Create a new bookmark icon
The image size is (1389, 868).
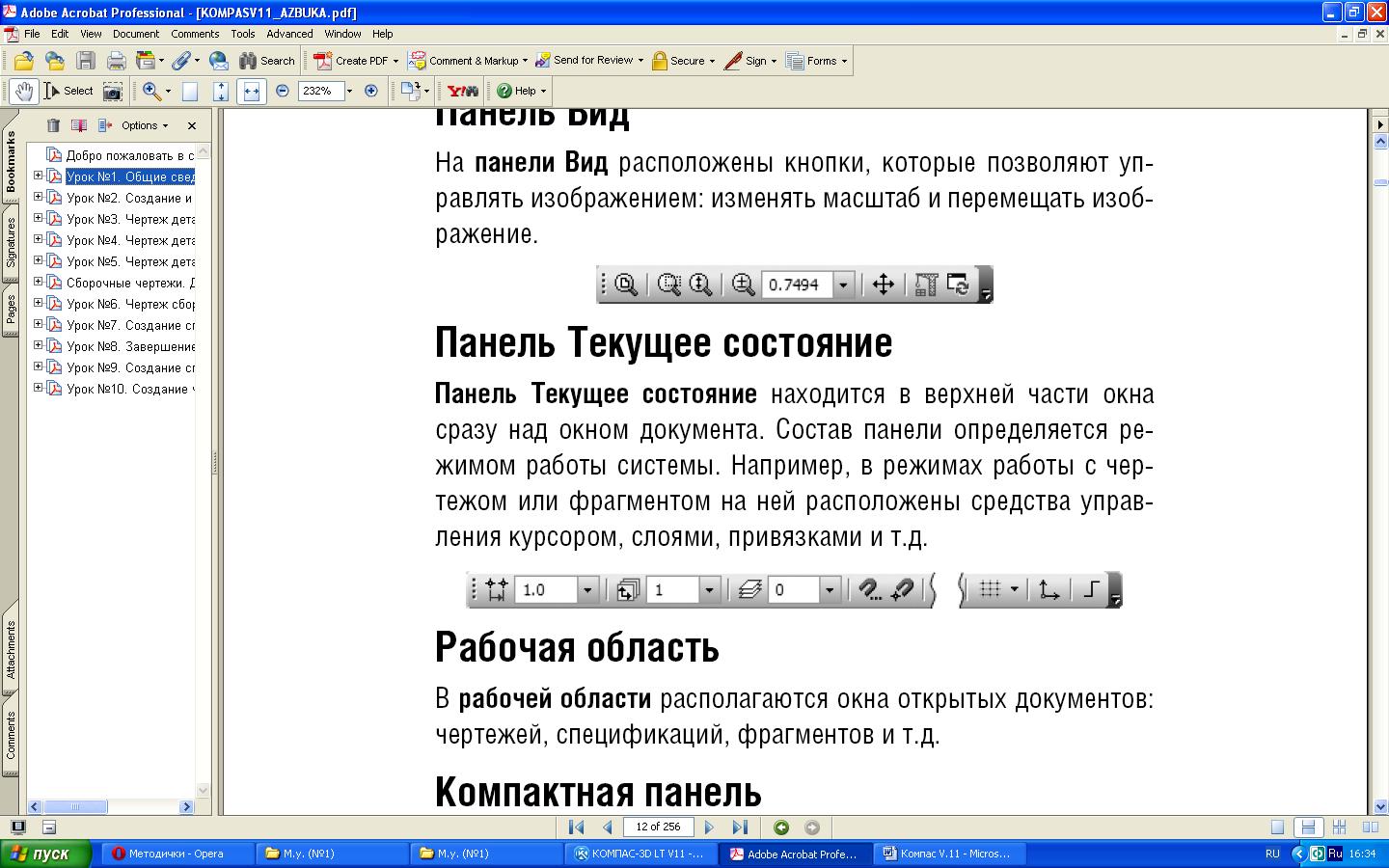tap(79, 125)
